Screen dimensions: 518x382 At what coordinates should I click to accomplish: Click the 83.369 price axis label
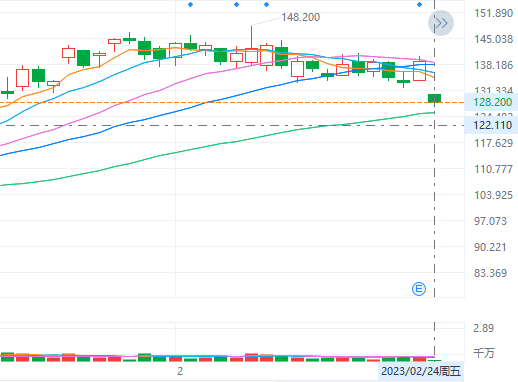coord(490,273)
